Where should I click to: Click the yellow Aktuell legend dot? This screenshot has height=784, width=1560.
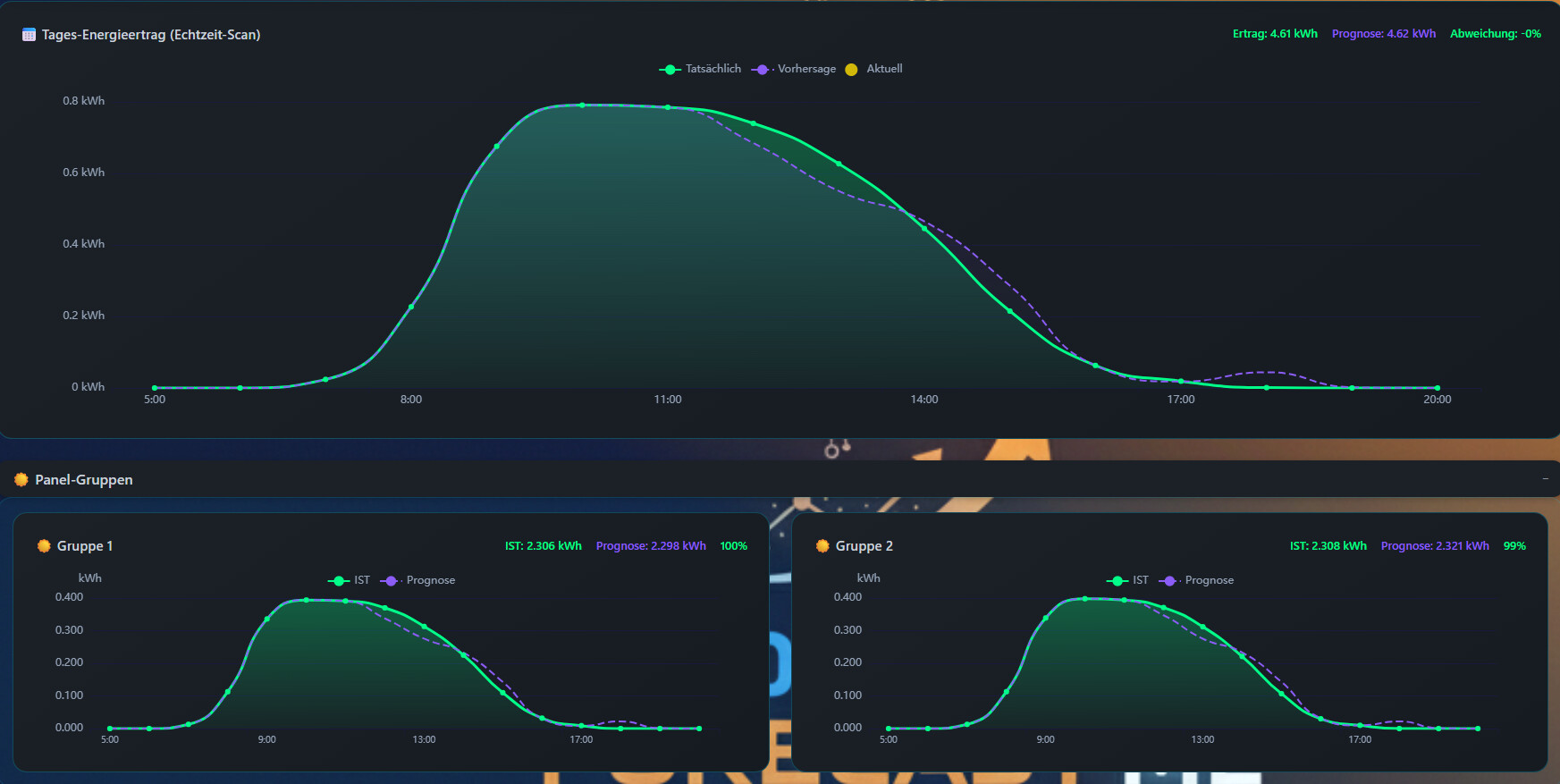851,70
